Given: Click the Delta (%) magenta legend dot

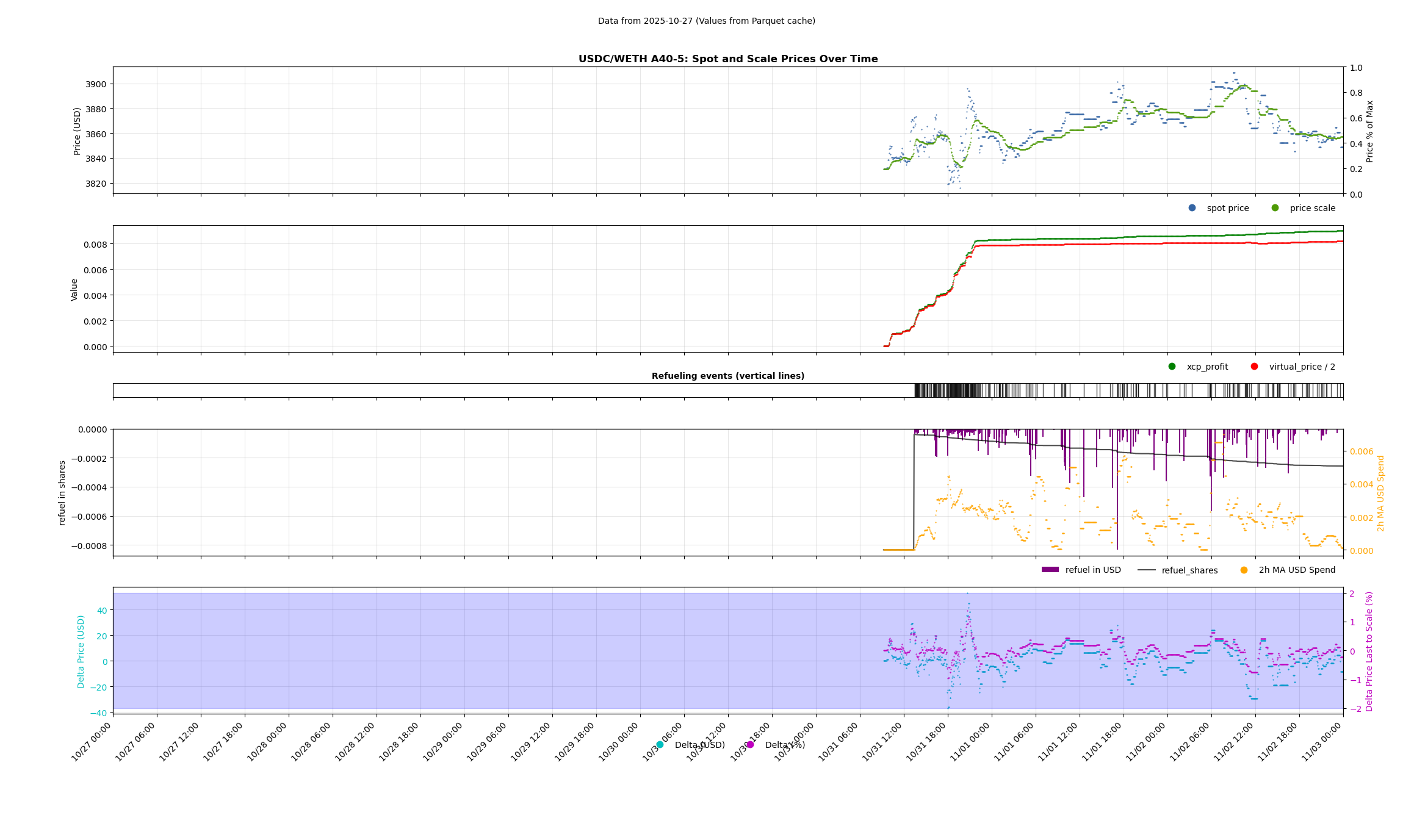Looking at the screenshot, I should tap(750, 745).
